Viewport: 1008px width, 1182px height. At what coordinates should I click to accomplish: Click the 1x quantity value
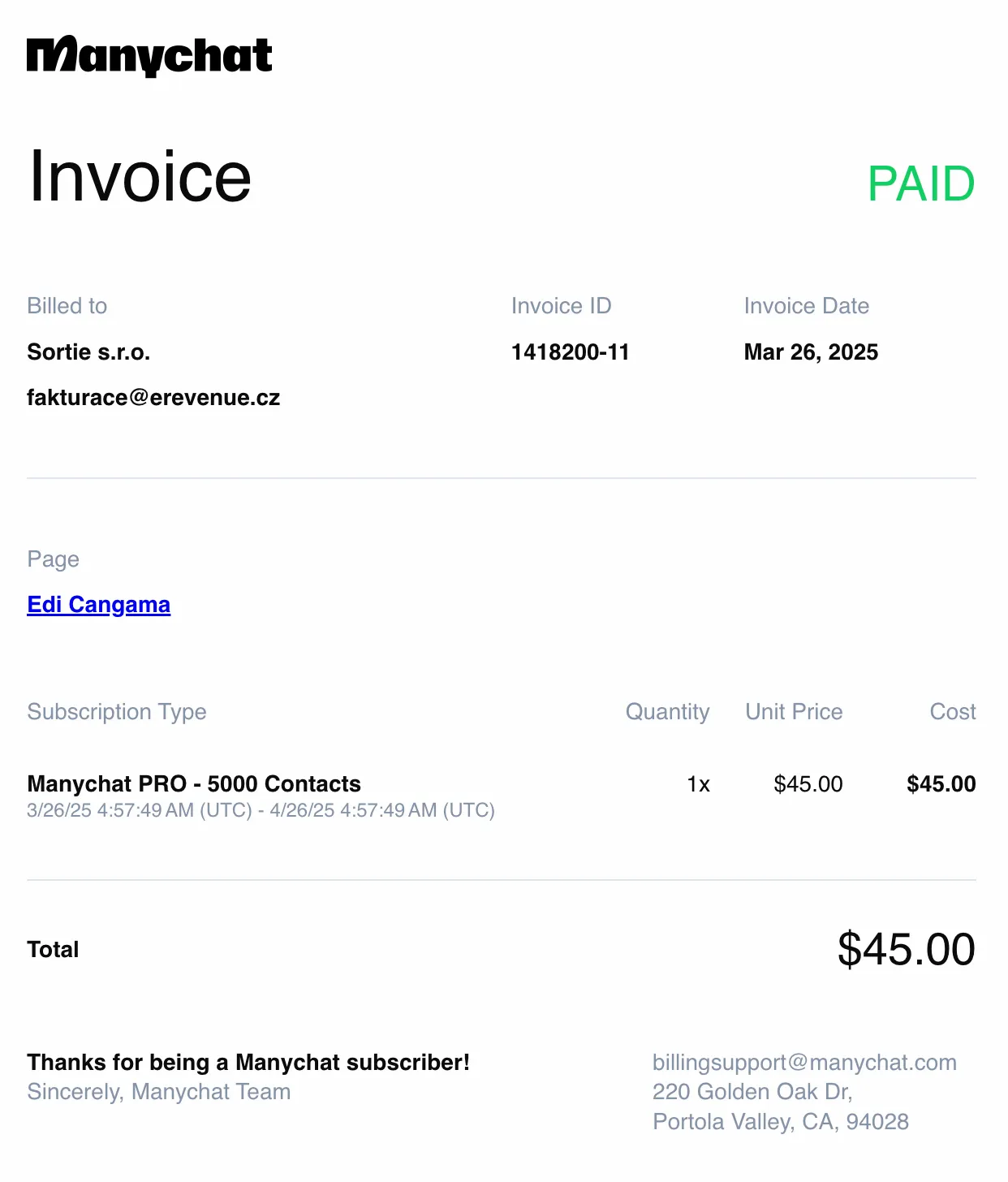pyautogui.click(x=698, y=784)
